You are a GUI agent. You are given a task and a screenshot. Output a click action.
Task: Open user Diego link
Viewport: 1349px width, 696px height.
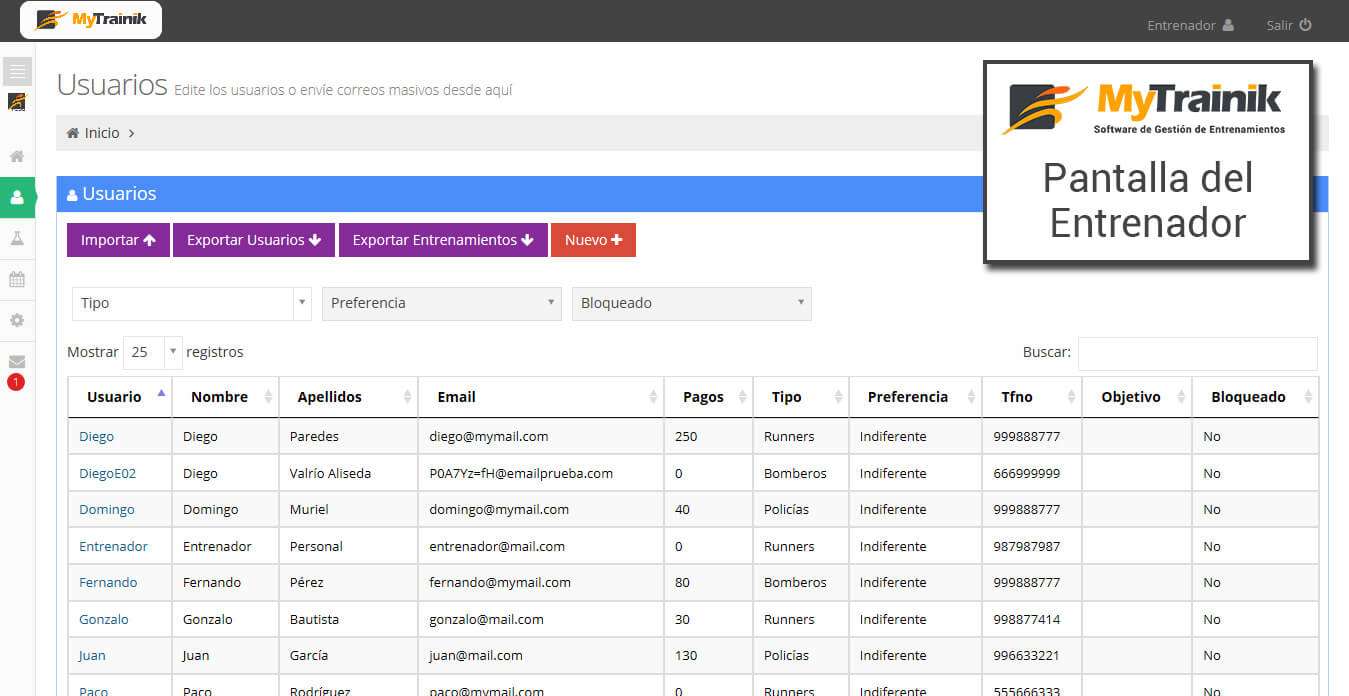click(96, 437)
